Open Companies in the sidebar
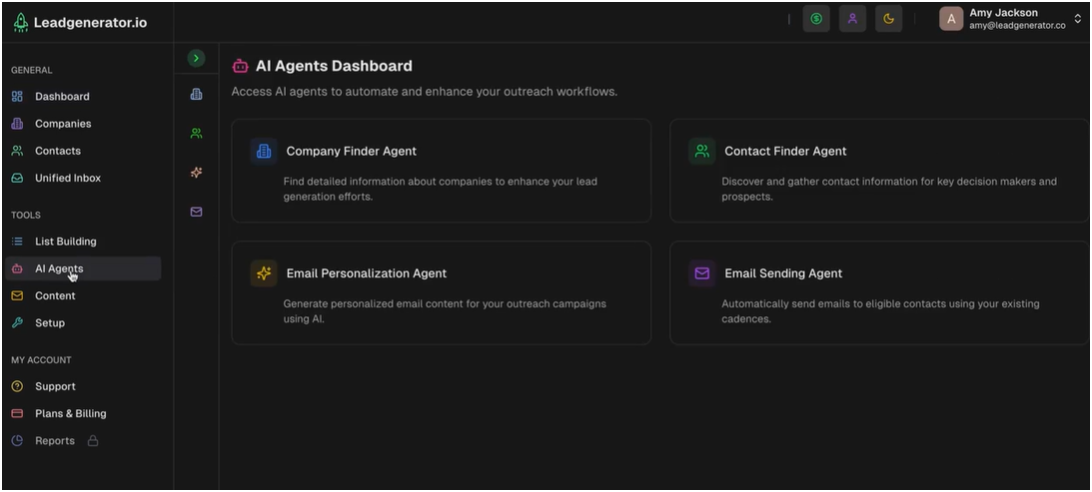 [x=82, y=123]
